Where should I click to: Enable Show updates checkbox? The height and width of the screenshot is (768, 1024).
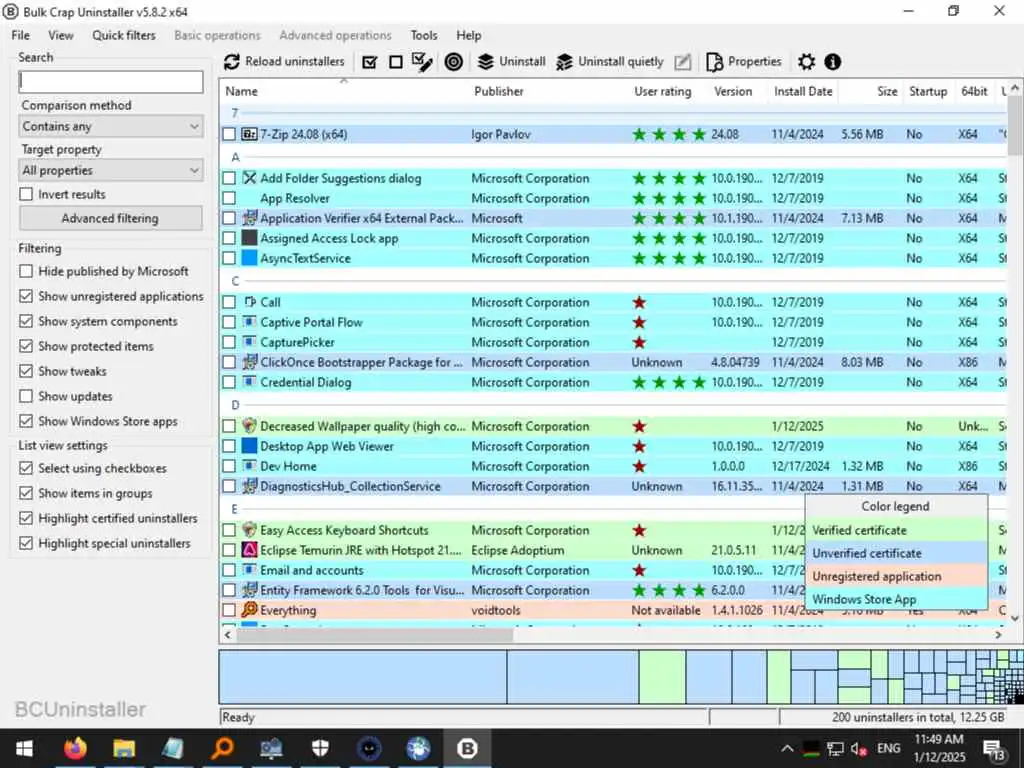(x=26, y=396)
